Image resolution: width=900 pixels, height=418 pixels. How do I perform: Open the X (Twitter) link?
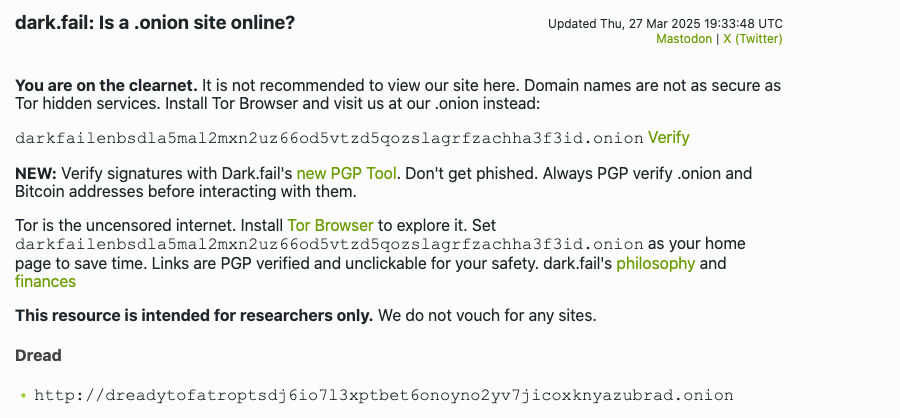click(752, 39)
